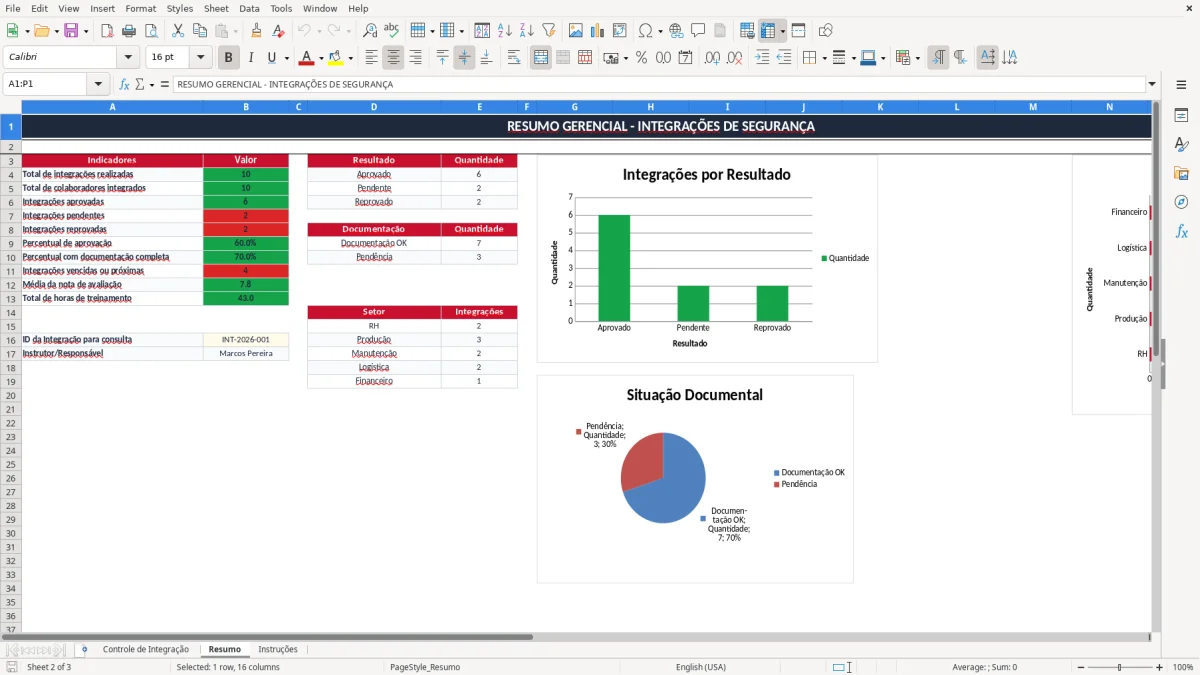Add a decimal place

point(712,58)
